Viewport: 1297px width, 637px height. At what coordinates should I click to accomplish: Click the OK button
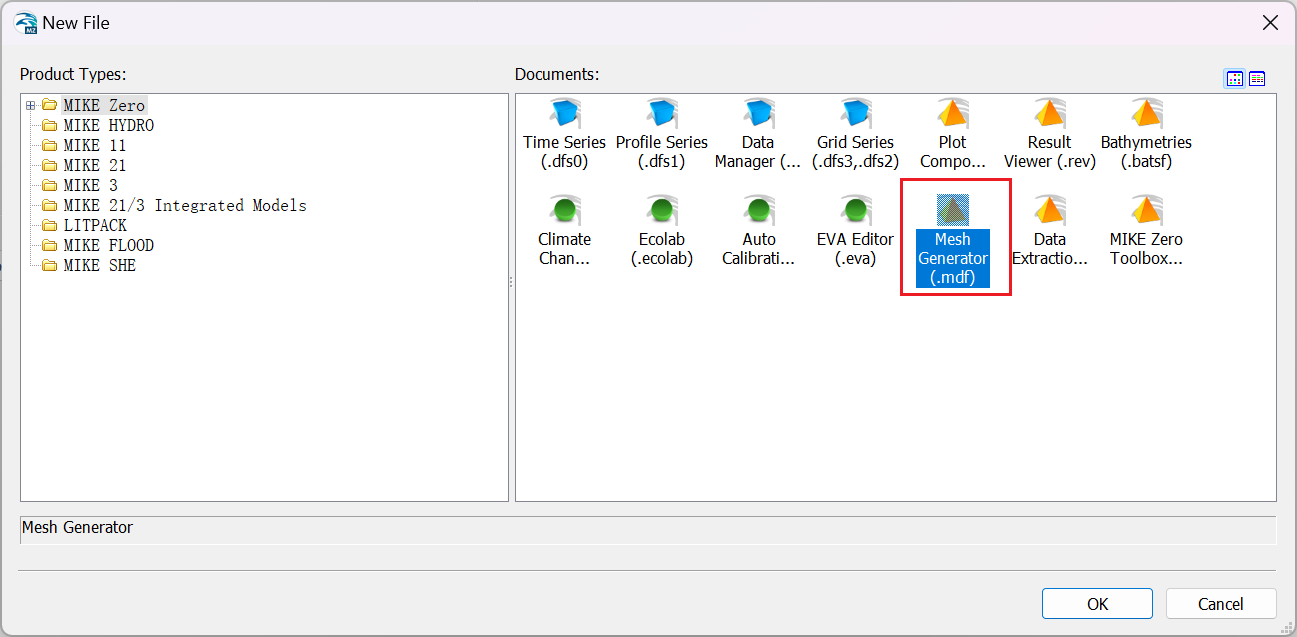pyautogui.click(x=1097, y=603)
